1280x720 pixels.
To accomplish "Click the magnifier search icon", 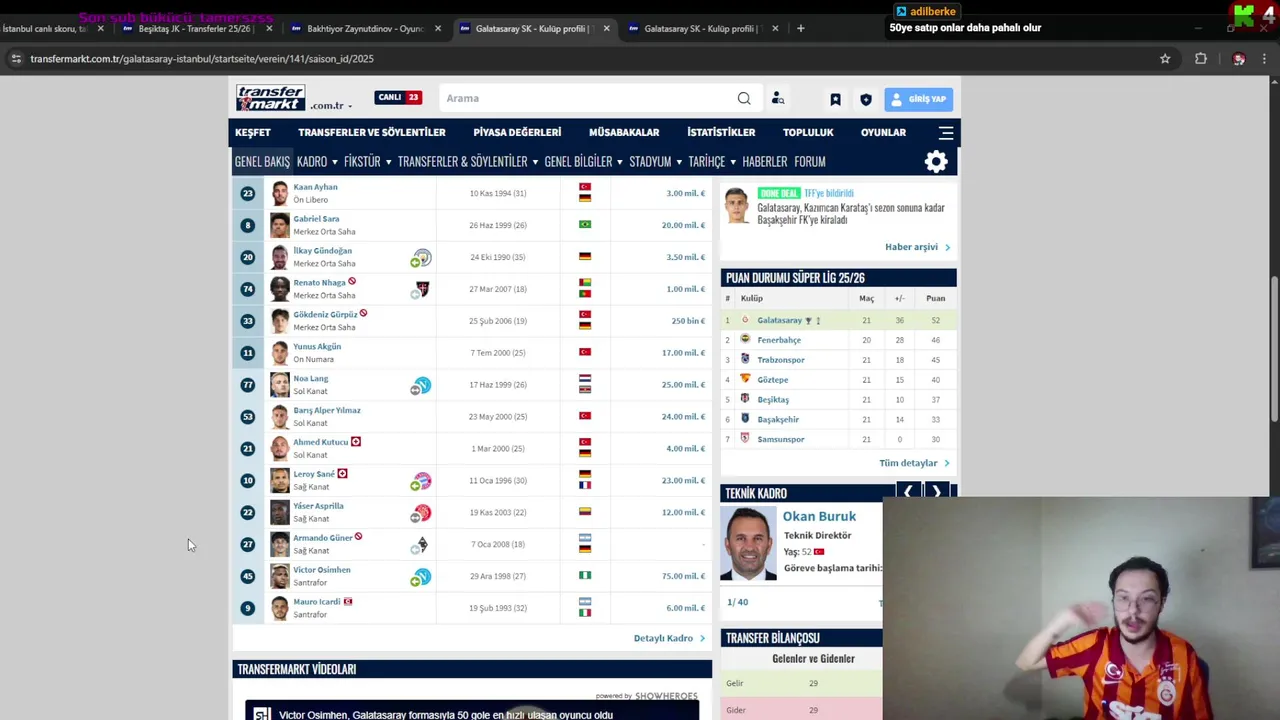I will point(744,98).
